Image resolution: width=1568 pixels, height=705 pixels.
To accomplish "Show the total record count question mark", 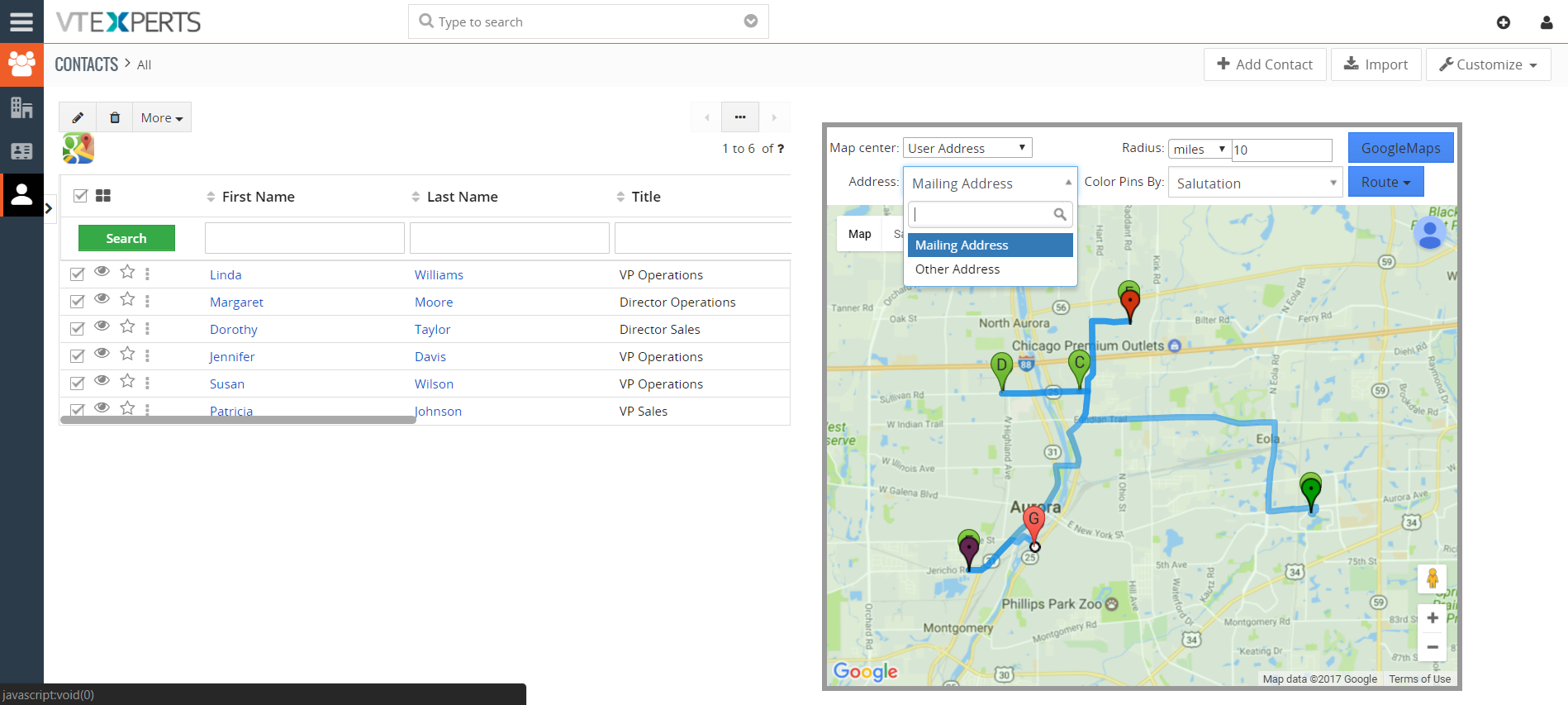I will [781, 149].
